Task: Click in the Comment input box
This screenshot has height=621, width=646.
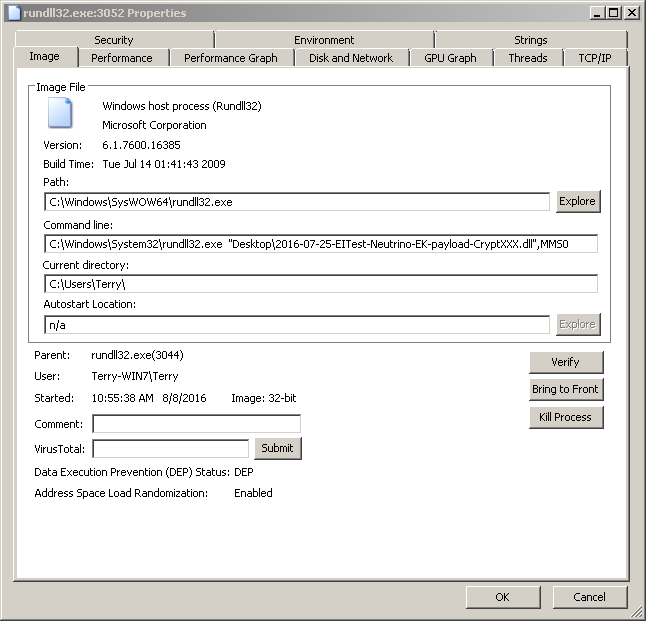Action: (197, 424)
